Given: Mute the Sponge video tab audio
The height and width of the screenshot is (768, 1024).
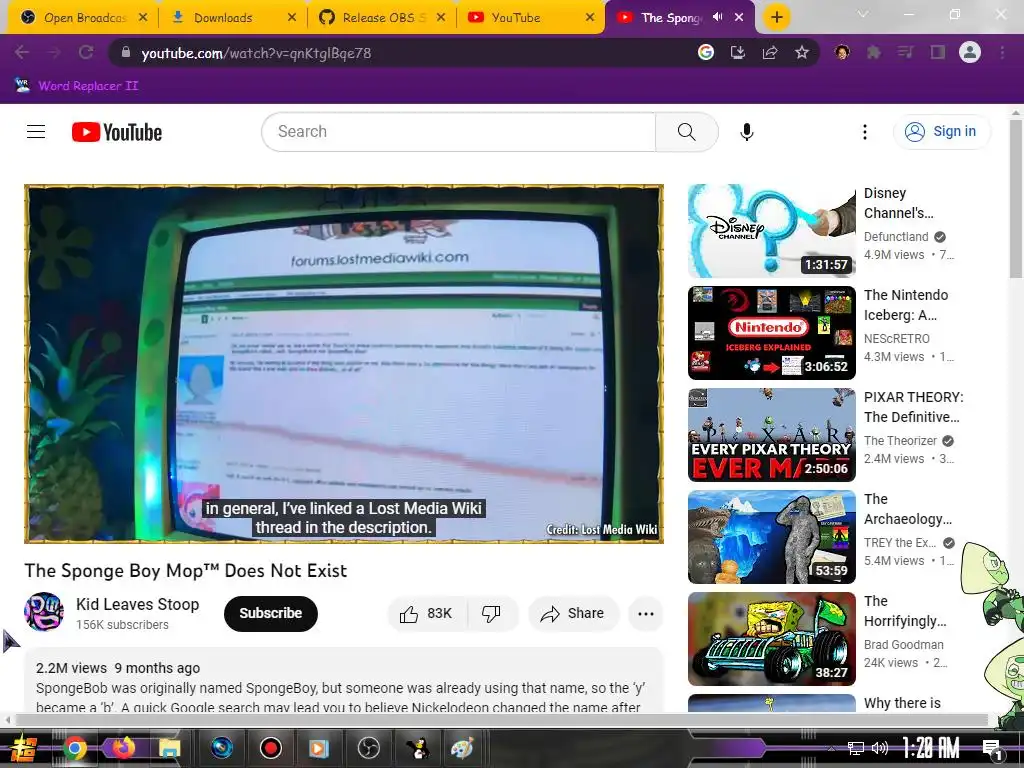Looking at the screenshot, I should (718, 17).
